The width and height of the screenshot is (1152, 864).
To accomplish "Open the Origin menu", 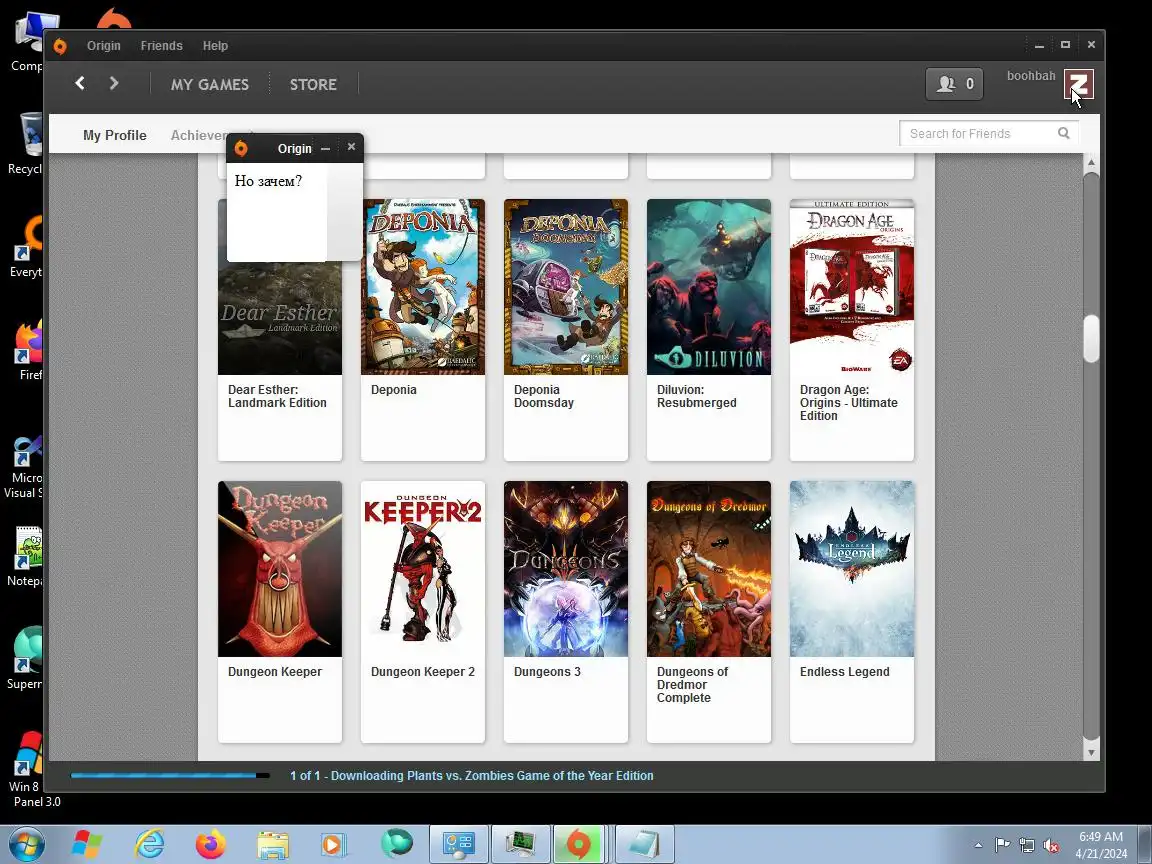I will click(x=104, y=46).
